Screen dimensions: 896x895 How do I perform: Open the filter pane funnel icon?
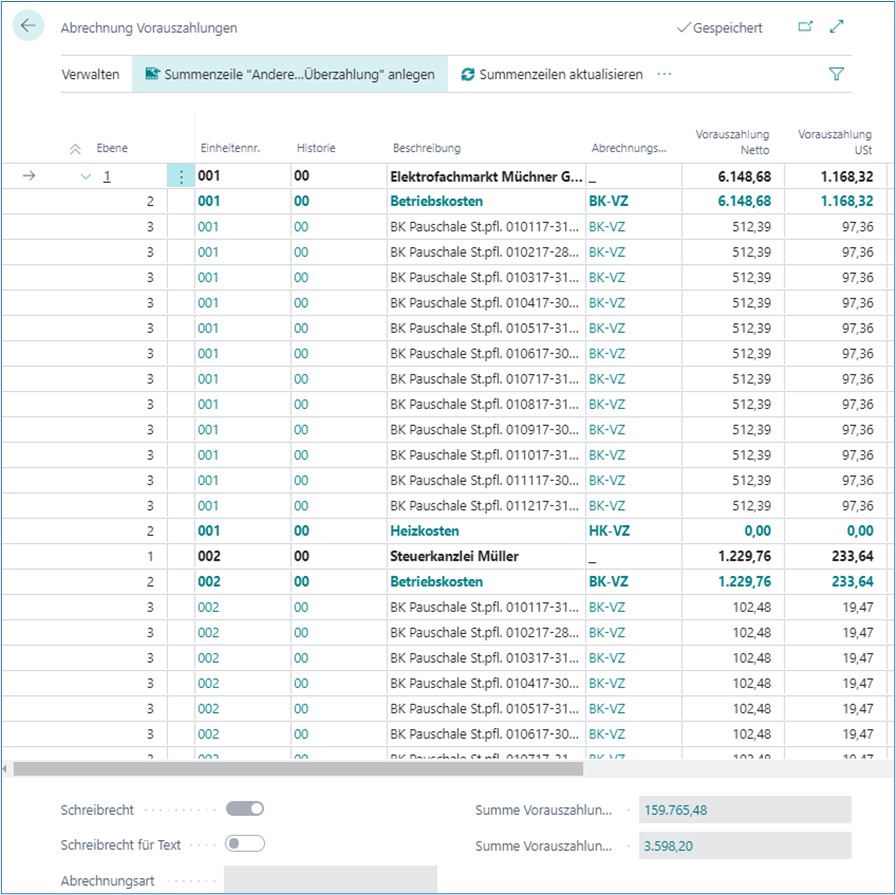click(836, 74)
